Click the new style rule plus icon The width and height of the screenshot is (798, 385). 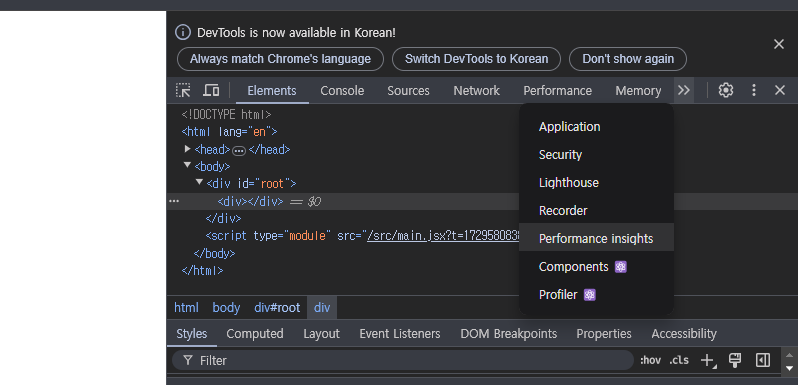708,361
